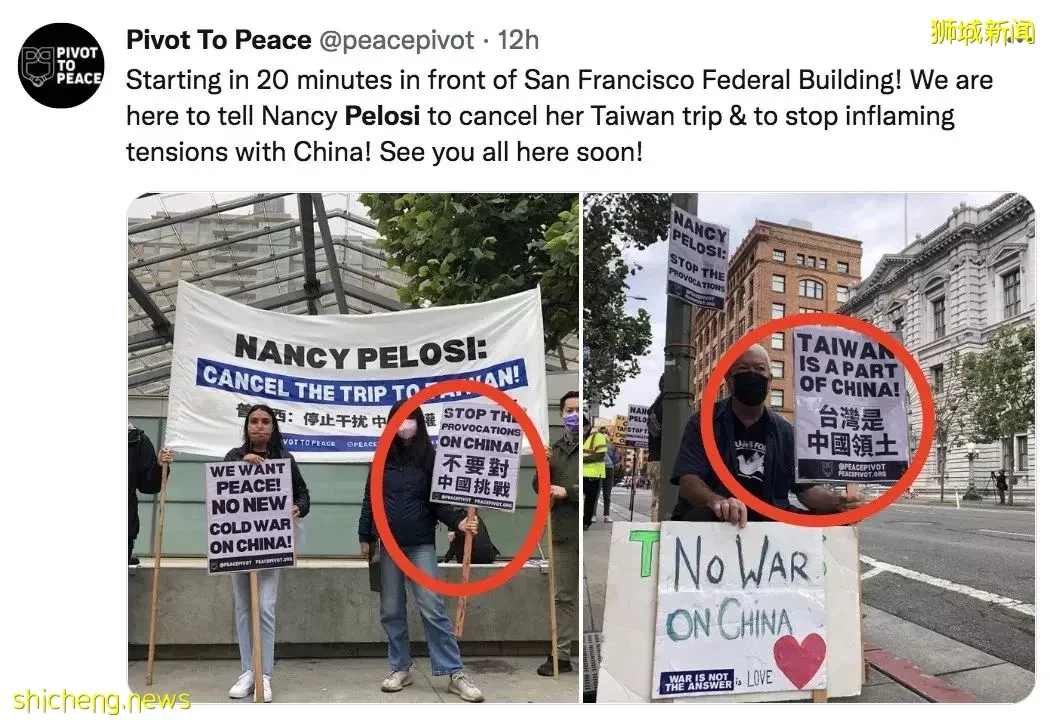Click the Nancy Pelosi pole sign in right photo
This screenshot has height=720, width=1050.
[698, 259]
